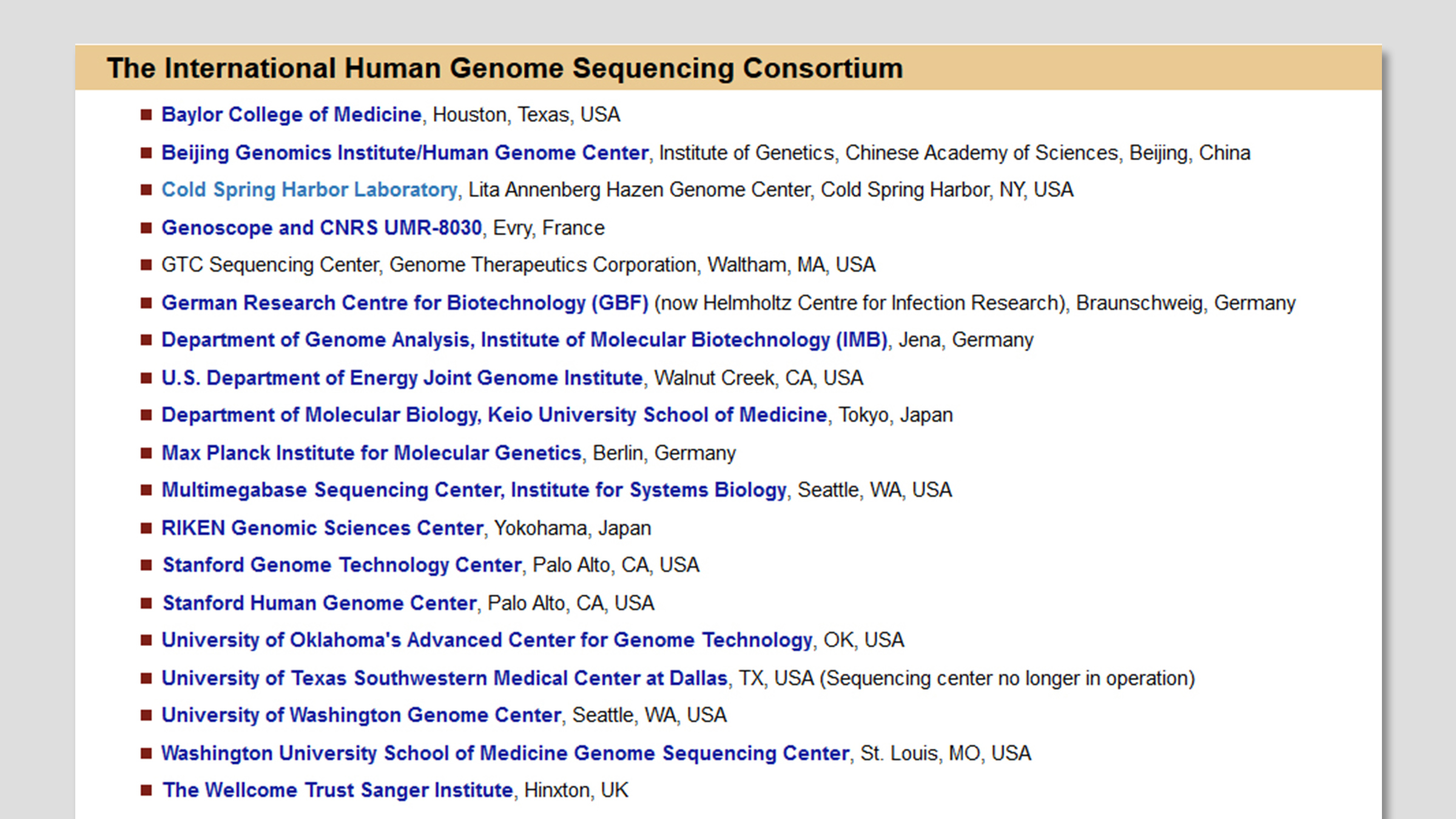Open U.S. Department of Energy Joint Genome Institute
Viewport: 1456px width, 819px height.
click(x=402, y=378)
